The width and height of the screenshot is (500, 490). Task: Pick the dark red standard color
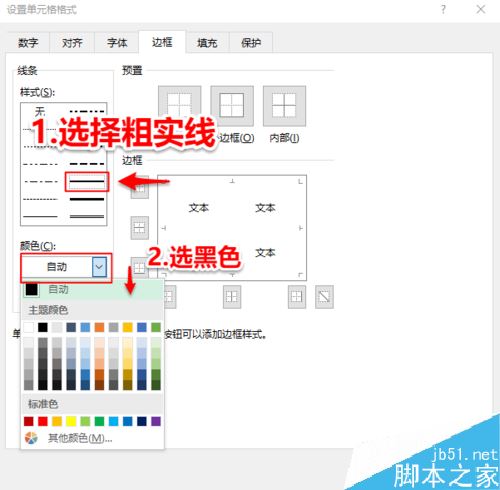(x=29, y=421)
